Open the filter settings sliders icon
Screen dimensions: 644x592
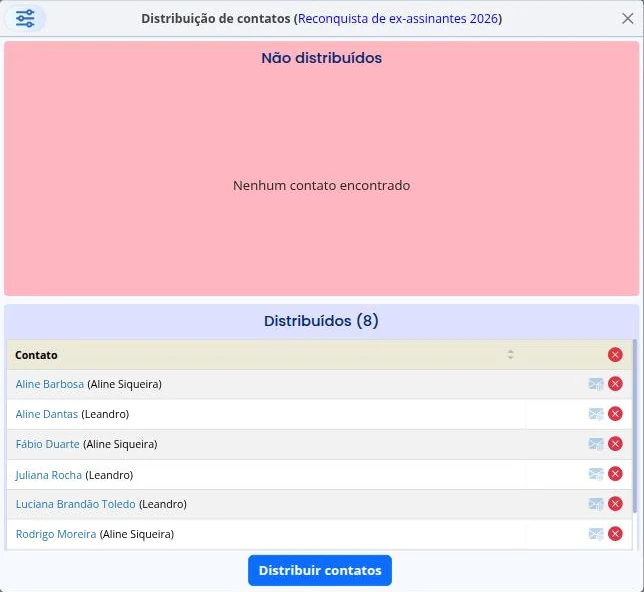(x=25, y=18)
